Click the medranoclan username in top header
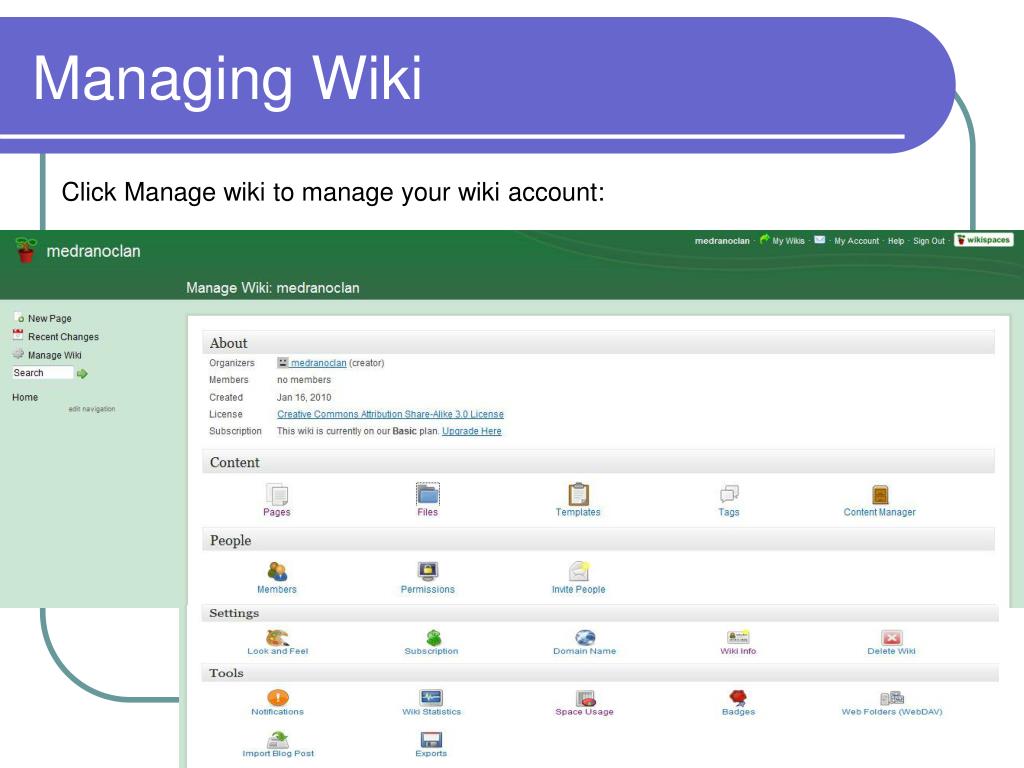1024x768 pixels. point(722,241)
